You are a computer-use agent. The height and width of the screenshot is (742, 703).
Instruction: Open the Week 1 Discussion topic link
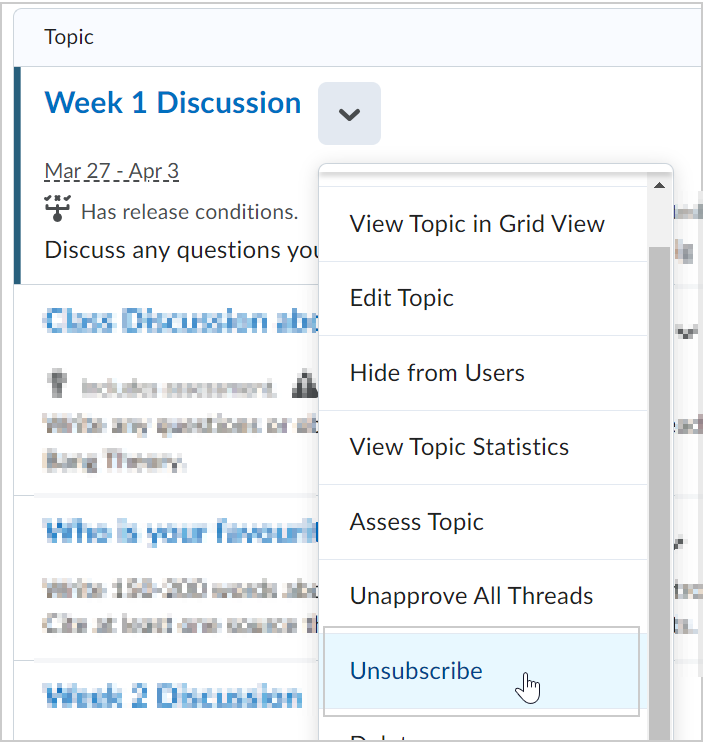click(173, 103)
